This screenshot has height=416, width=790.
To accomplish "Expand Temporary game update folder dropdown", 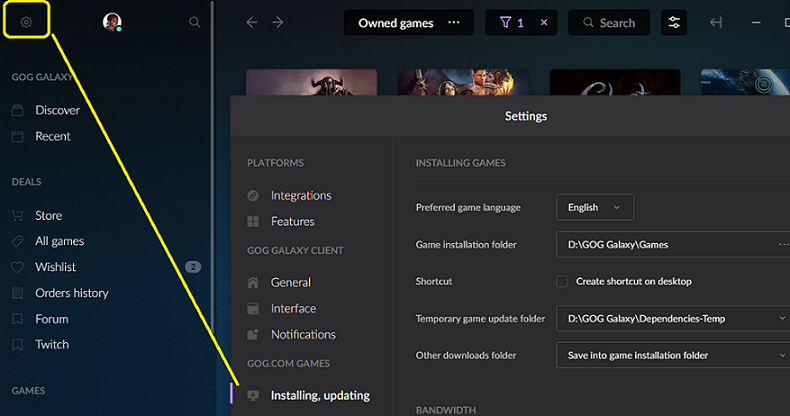I will point(782,318).
